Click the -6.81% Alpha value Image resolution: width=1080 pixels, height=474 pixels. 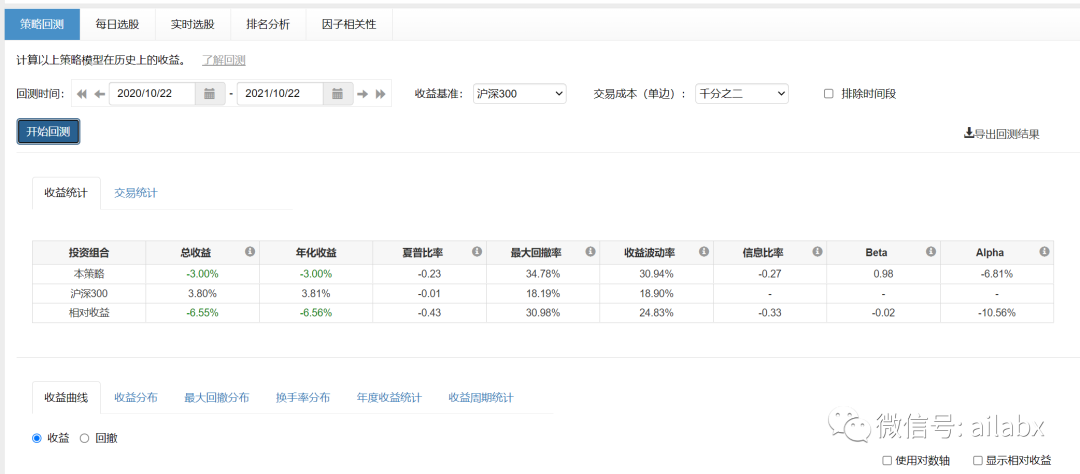(x=997, y=274)
